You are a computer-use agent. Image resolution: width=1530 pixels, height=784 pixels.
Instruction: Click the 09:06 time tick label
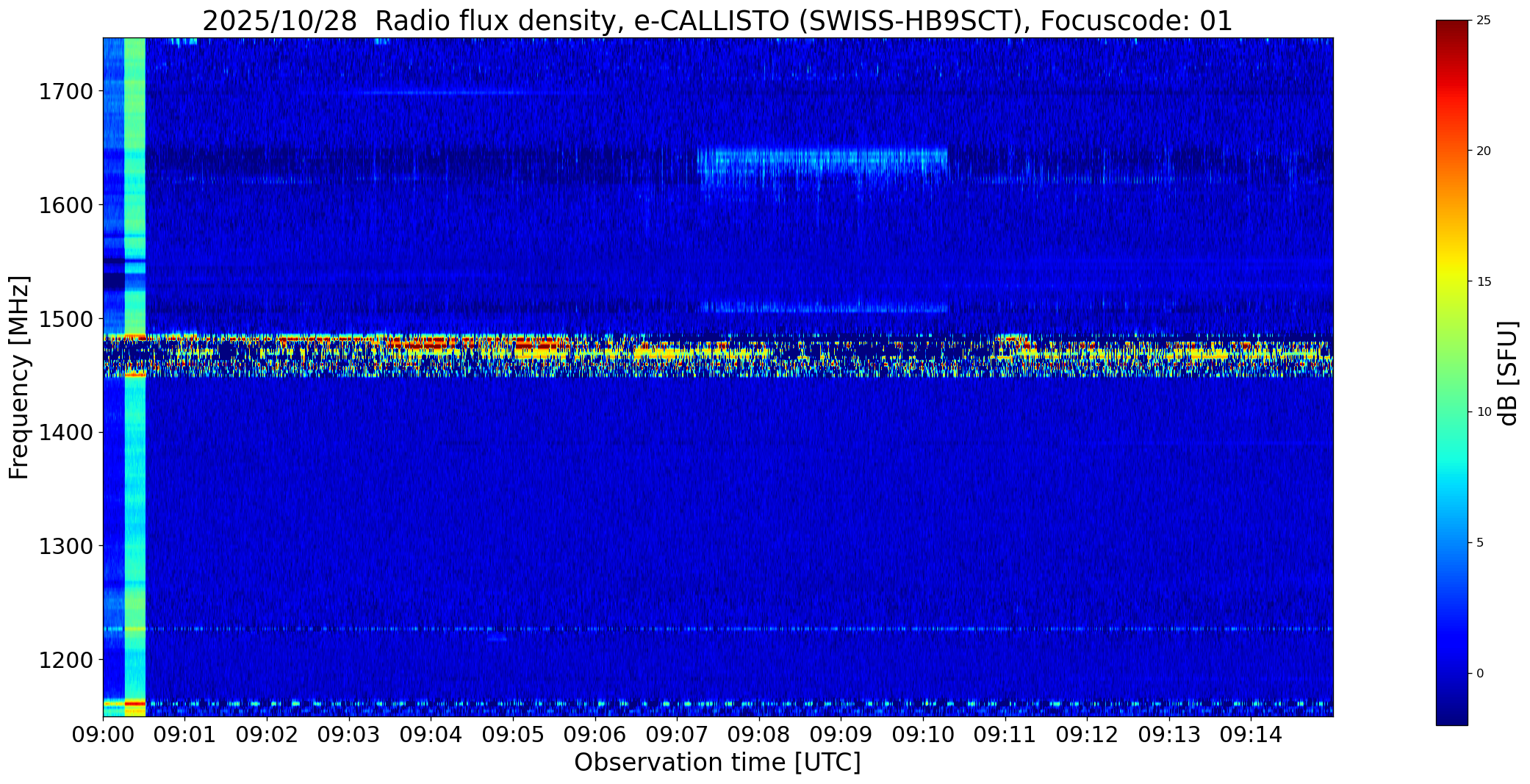point(595,734)
